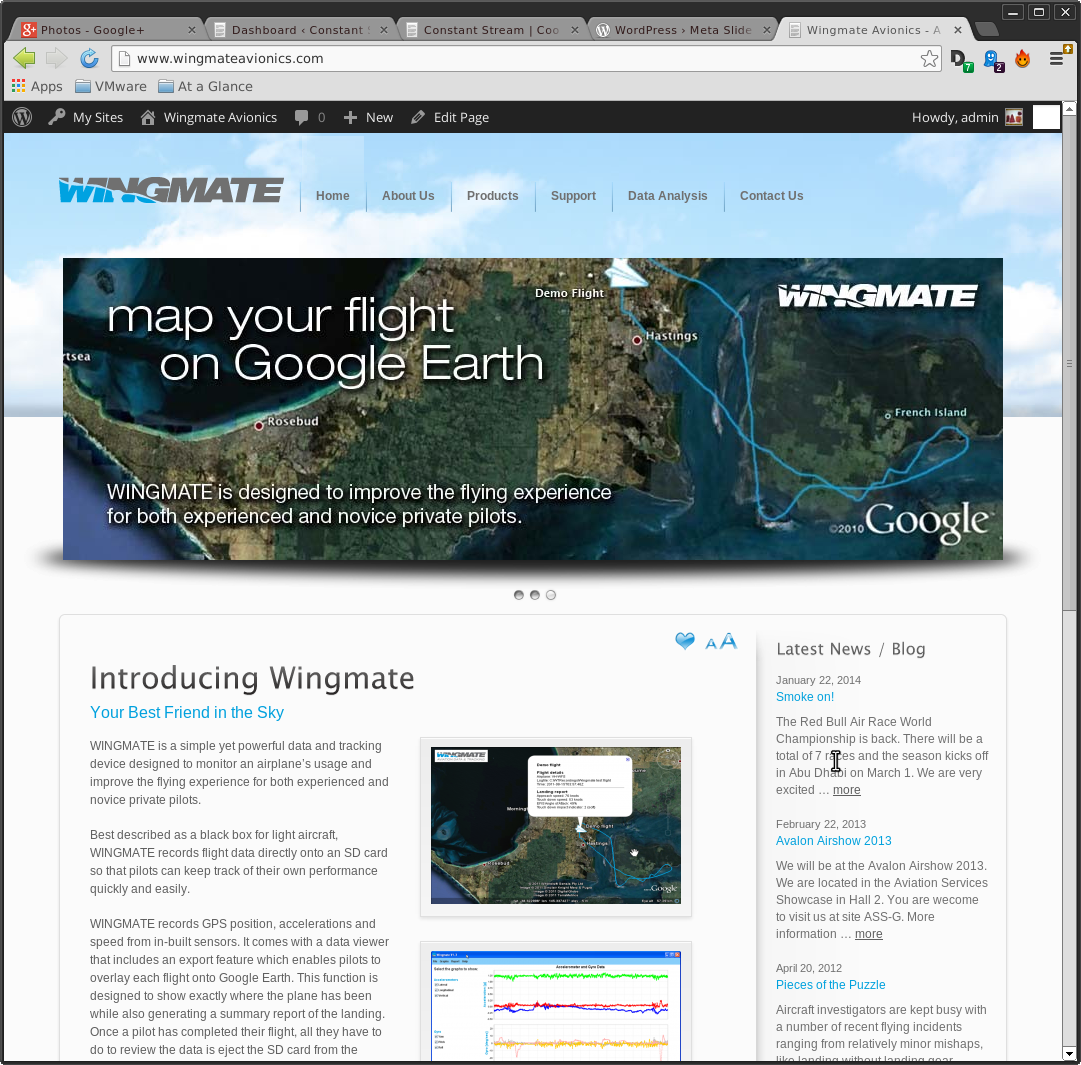Click the February 22, 2013 date
The width and height of the screenshot is (1081, 1065).
pos(820,824)
